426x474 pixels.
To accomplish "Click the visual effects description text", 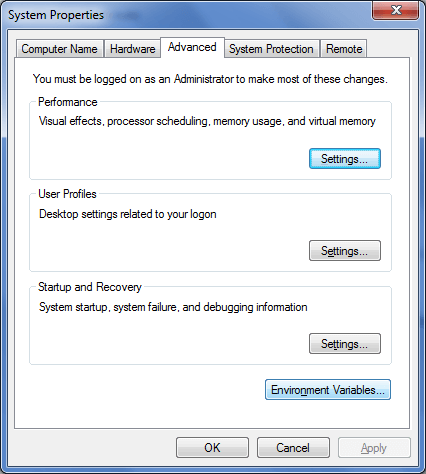I will [207, 121].
